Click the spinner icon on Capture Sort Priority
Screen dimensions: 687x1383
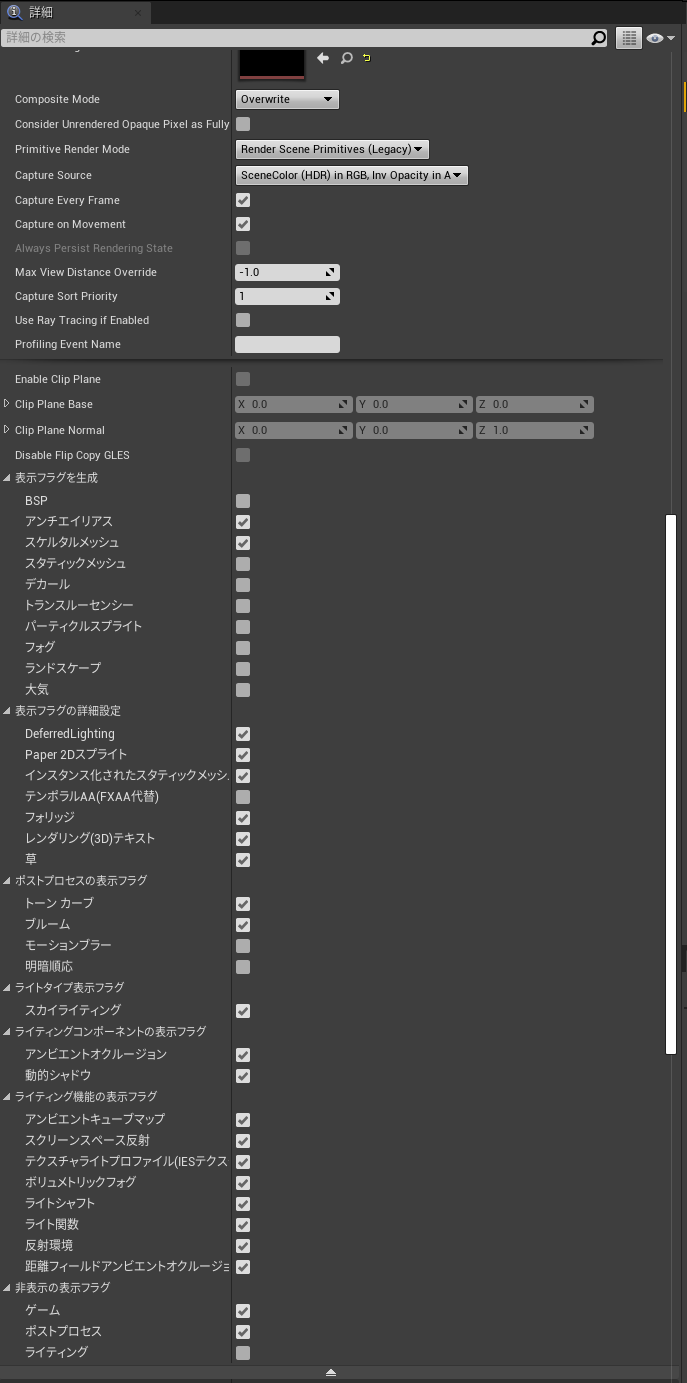[330, 296]
